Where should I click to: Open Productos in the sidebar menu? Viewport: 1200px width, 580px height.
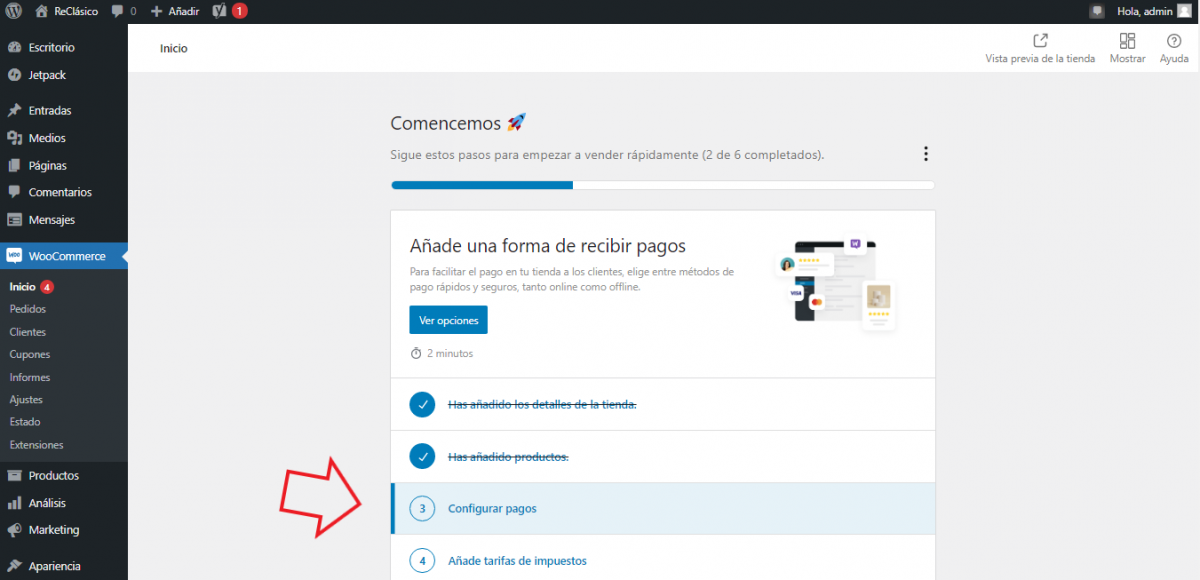[53, 476]
